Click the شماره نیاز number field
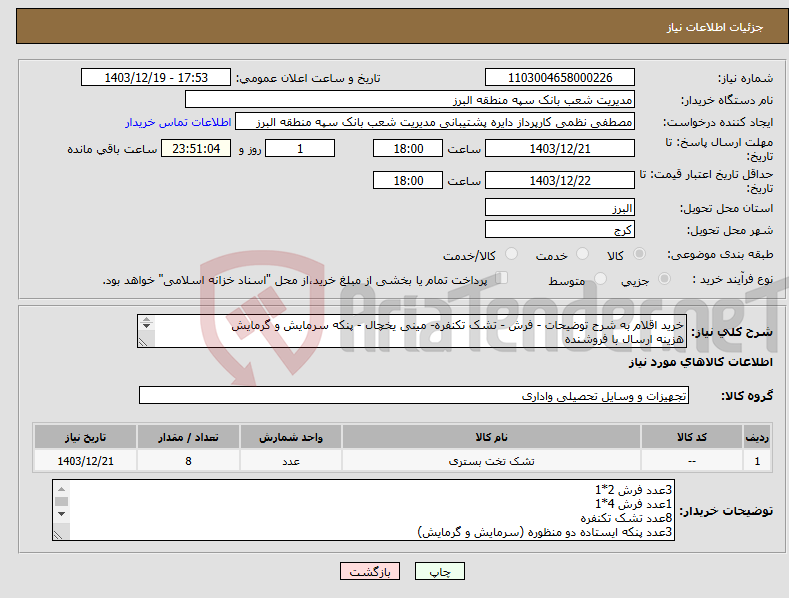This screenshot has width=789, height=598. 560,78
